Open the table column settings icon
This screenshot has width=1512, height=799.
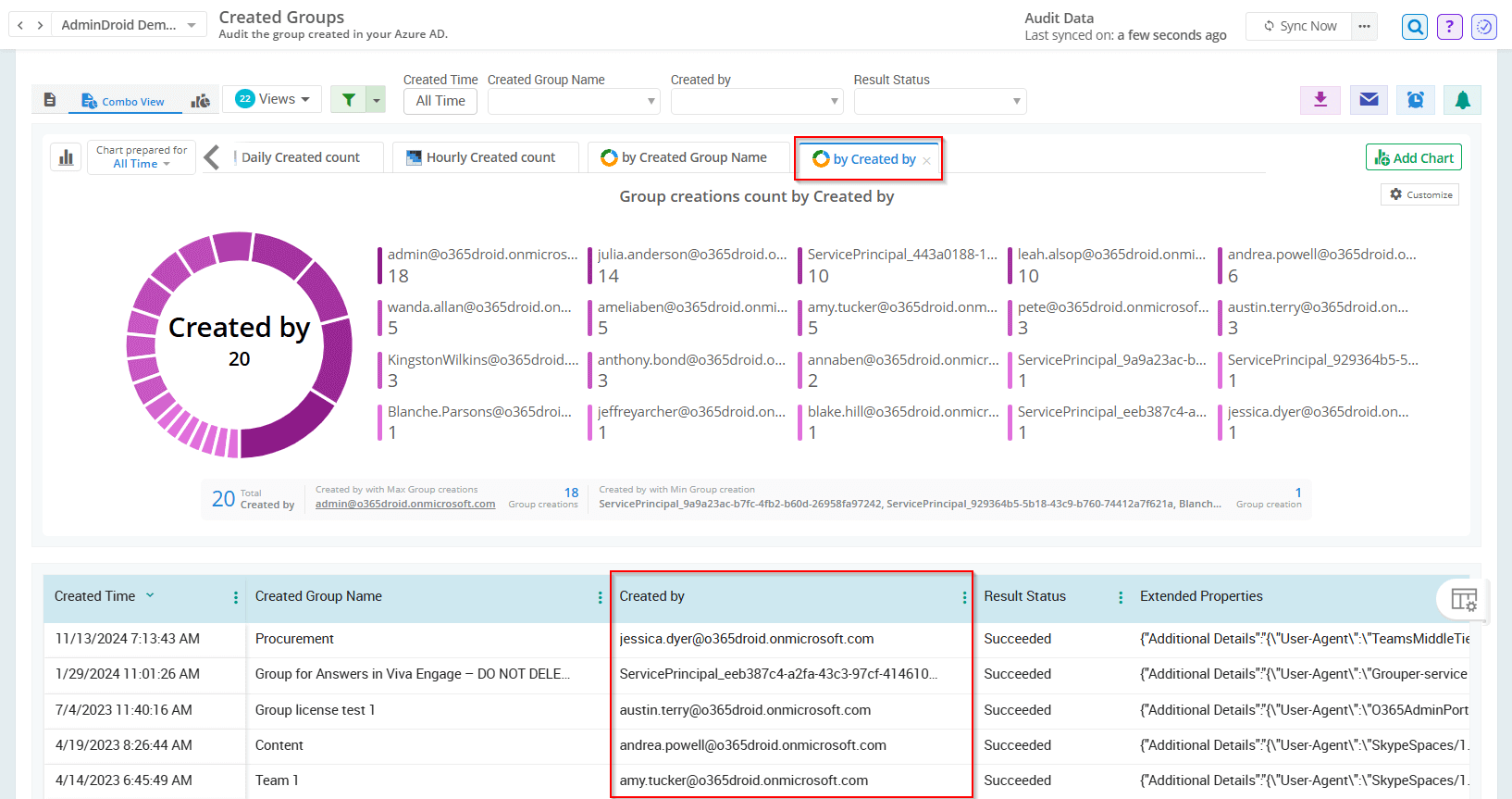1464,600
